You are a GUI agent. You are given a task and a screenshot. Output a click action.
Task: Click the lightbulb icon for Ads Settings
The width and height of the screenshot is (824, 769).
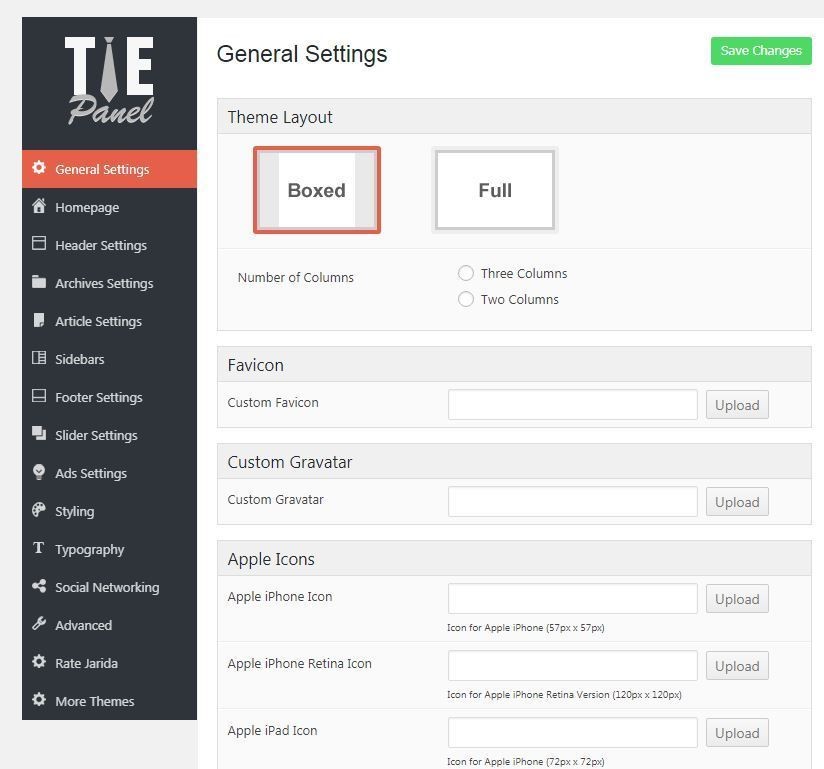point(39,472)
